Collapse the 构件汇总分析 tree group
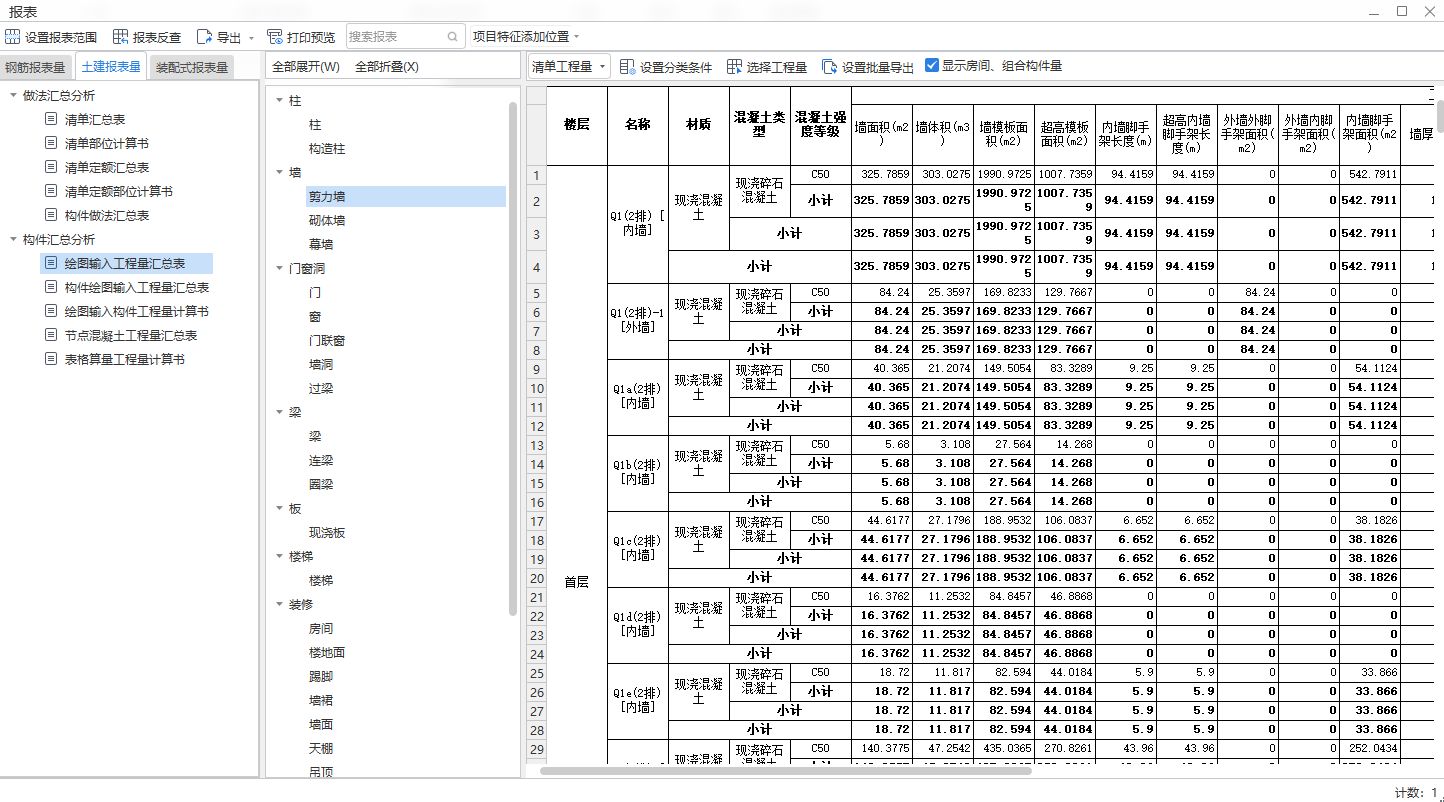This screenshot has height=802, width=1444. coord(13,239)
